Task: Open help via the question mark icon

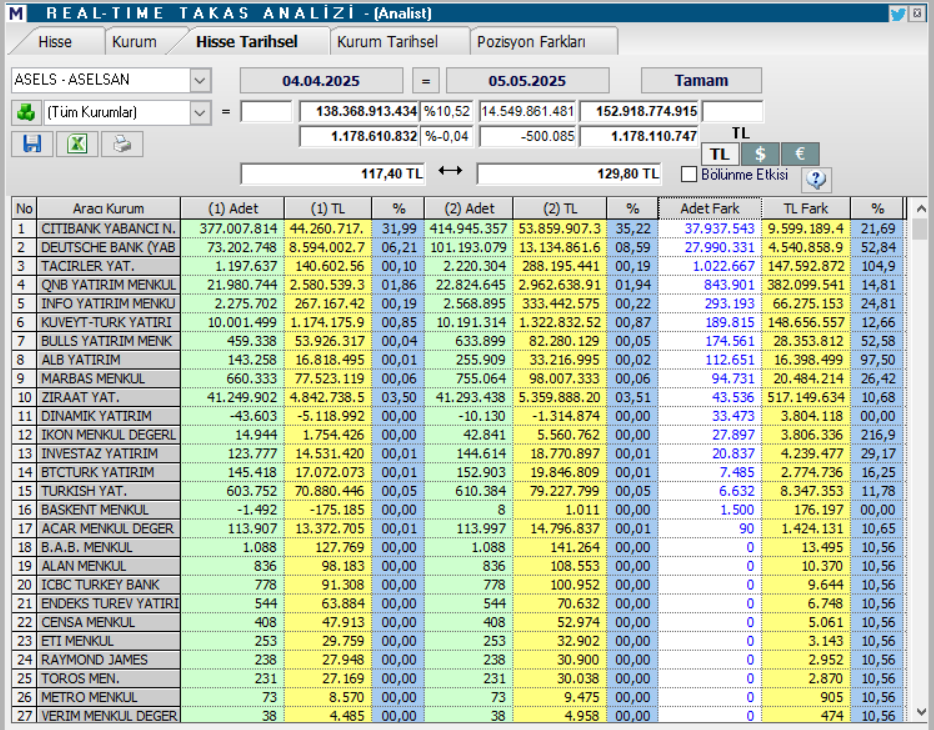Action: 816,179
